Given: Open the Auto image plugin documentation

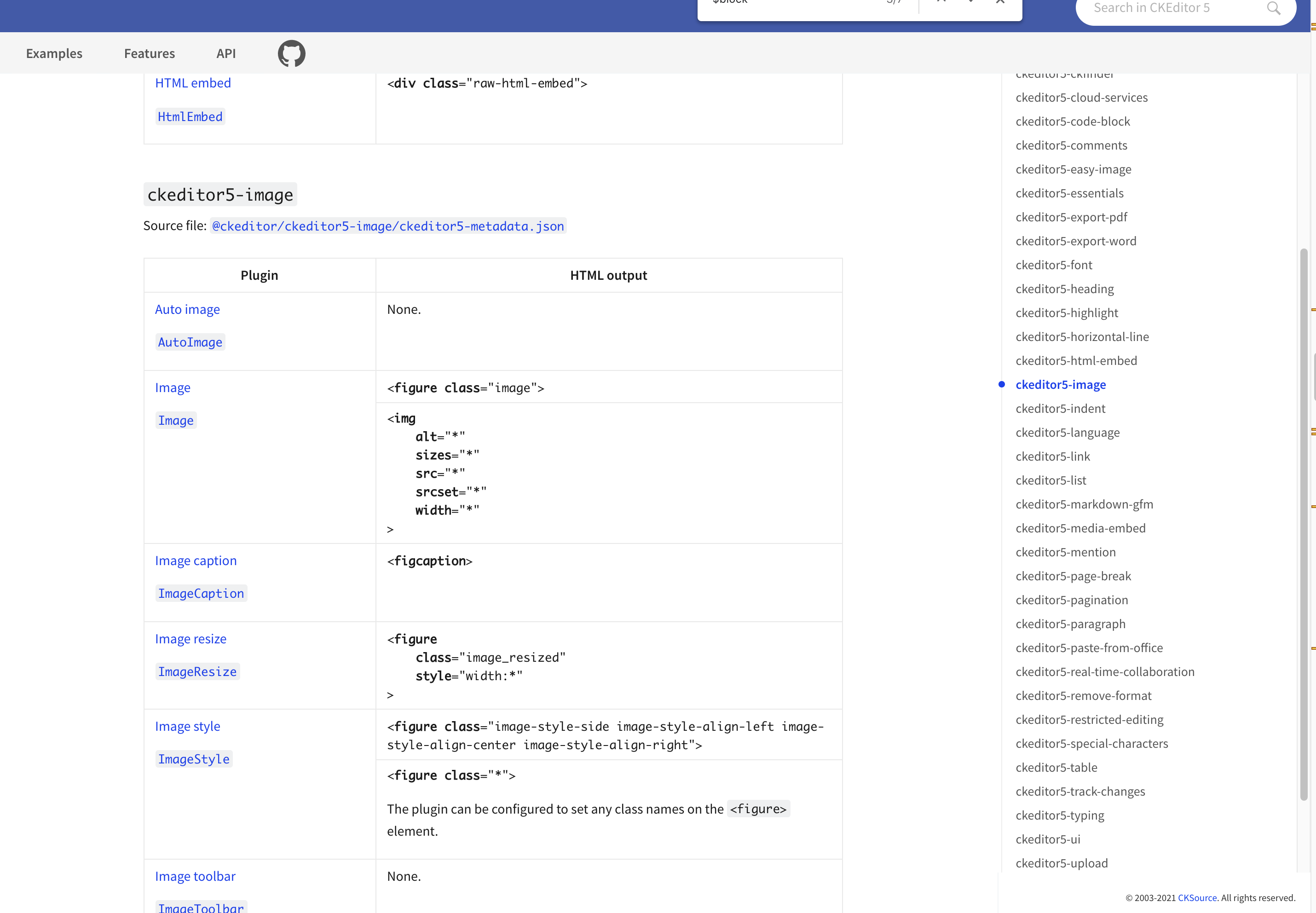Looking at the screenshot, I should pyautogui.click(x=187, y=309).
